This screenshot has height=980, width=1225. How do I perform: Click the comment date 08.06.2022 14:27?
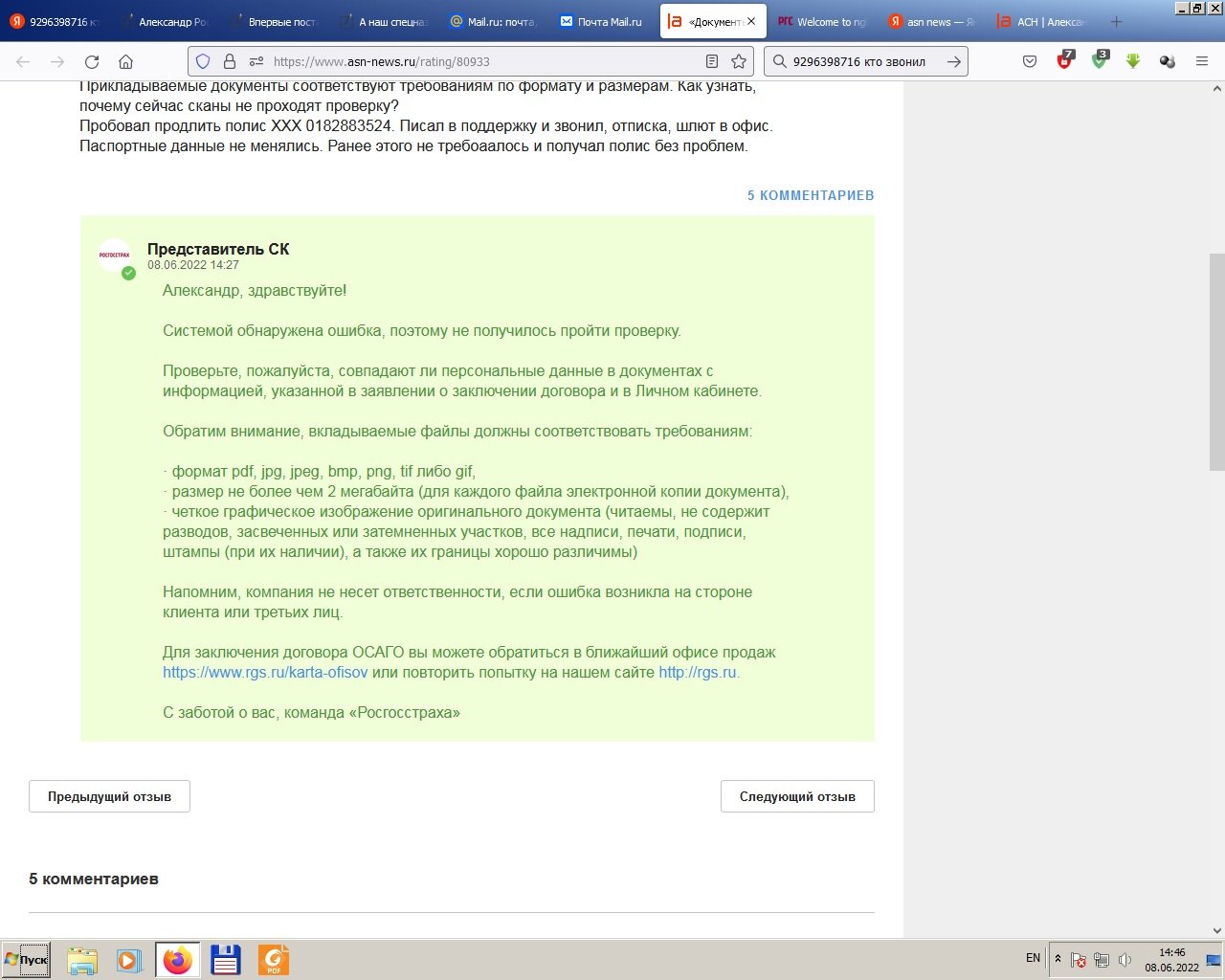click(x=193, y=265)
